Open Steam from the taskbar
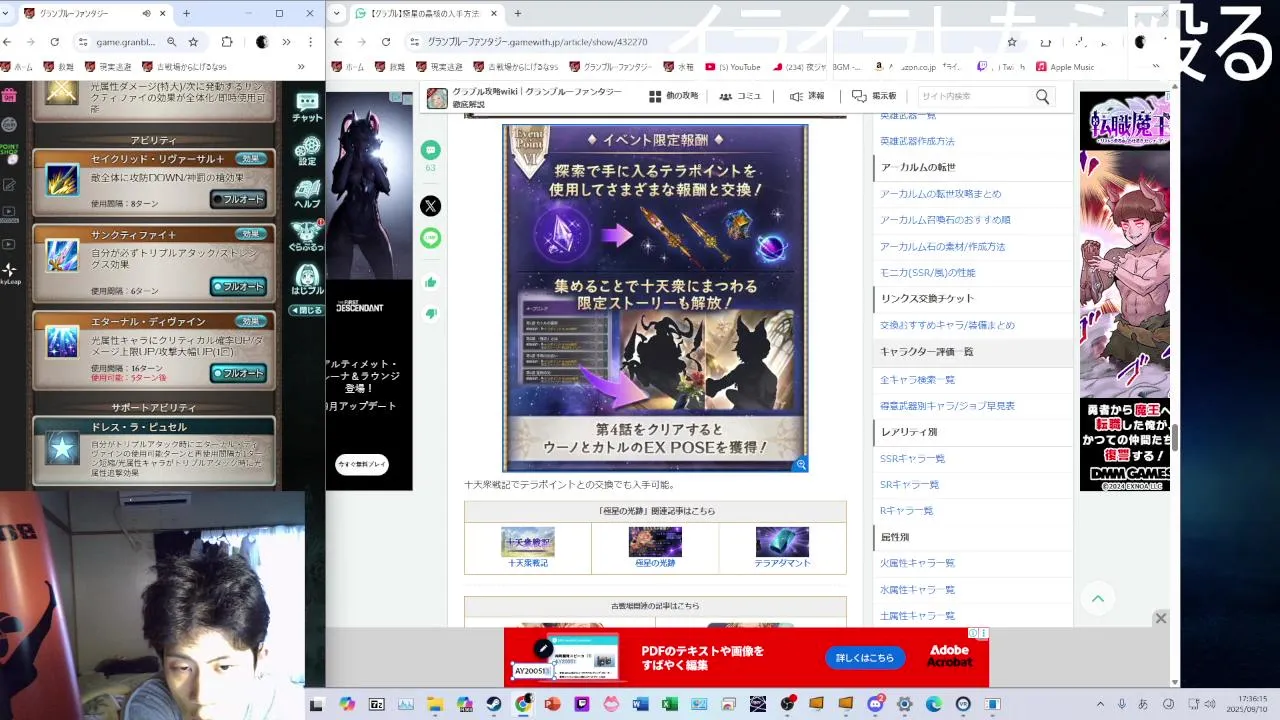Image resolution: width=1280 pixels, height=720 pixels. coord(494,704)
